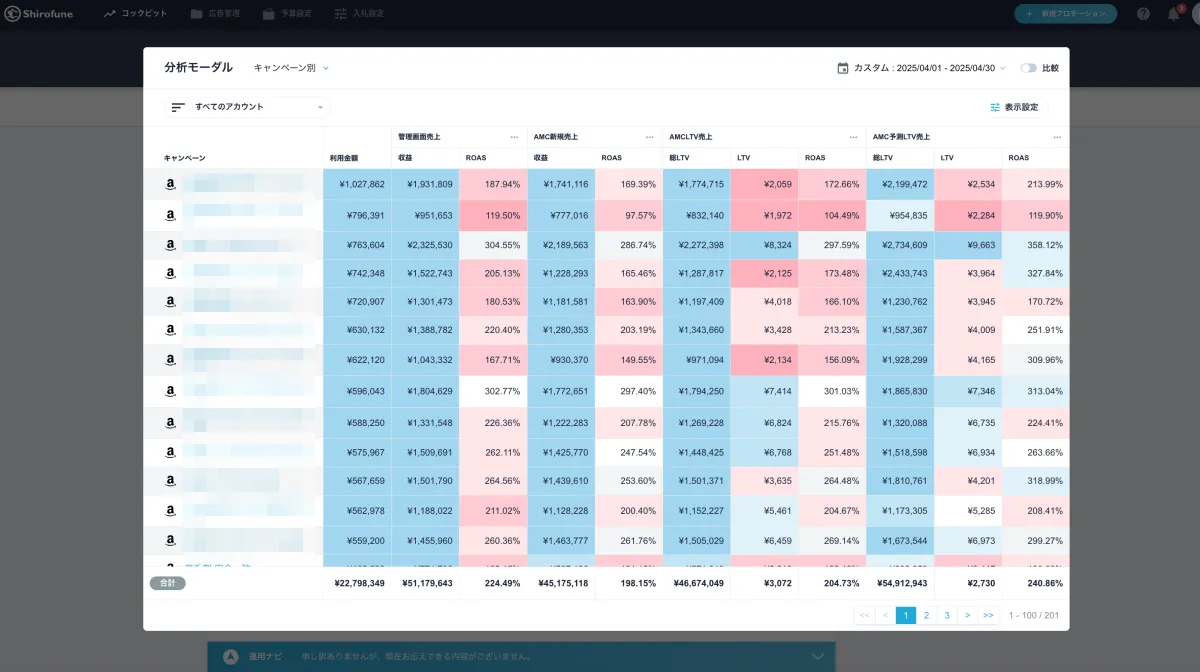Viewport: 1200px width, 672px height.
Task: Expand the 運用ナビ panel chevron
Action: coord(818,656)
